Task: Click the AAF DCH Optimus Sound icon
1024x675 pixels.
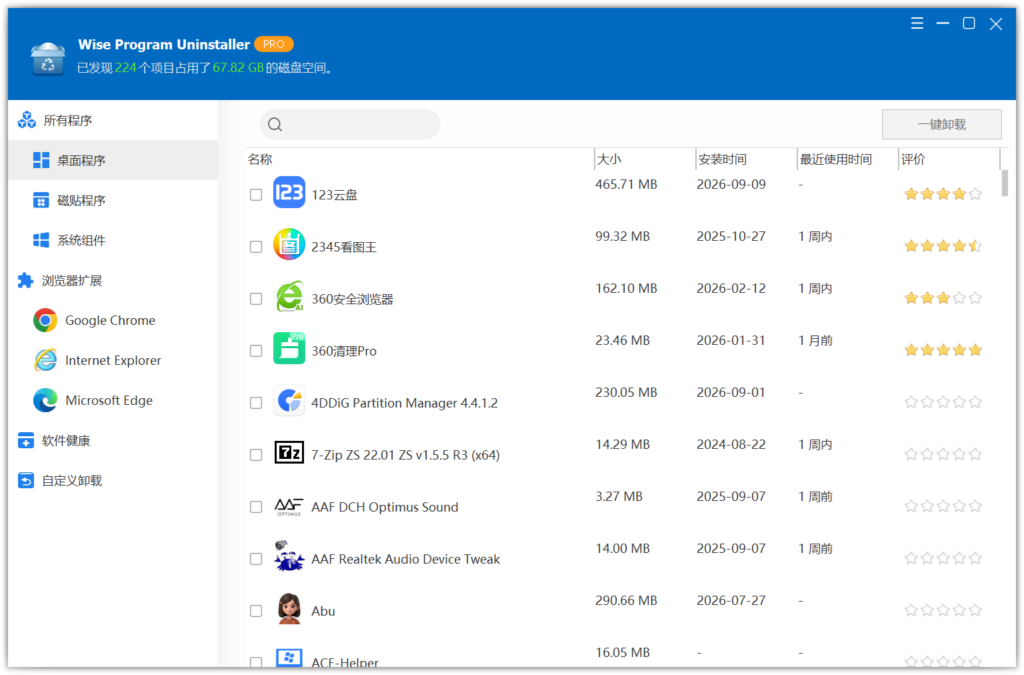Action: [289, 507]
